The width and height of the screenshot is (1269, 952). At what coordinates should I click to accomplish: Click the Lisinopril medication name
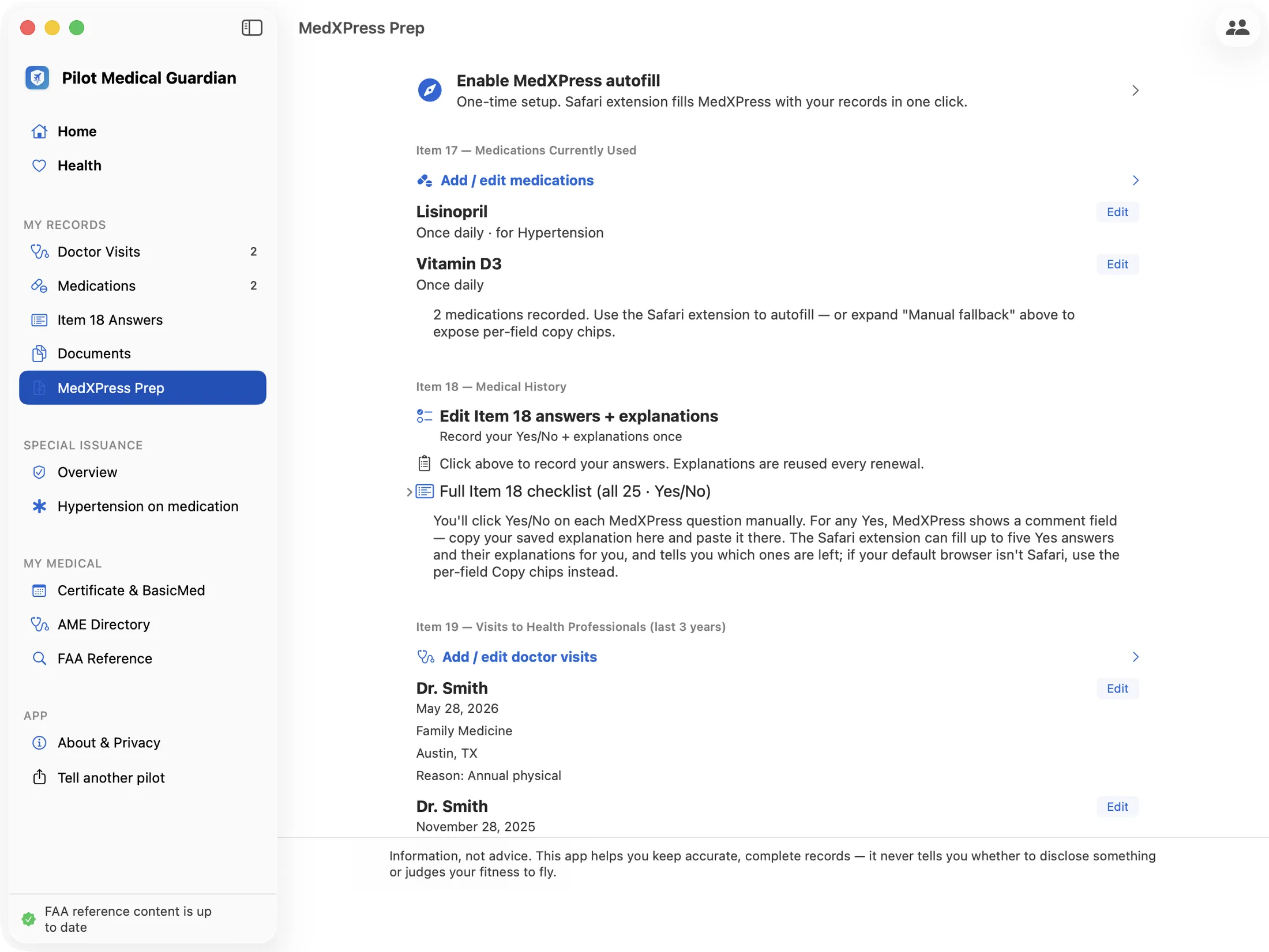pyautogui.click(x=452, y=212)
